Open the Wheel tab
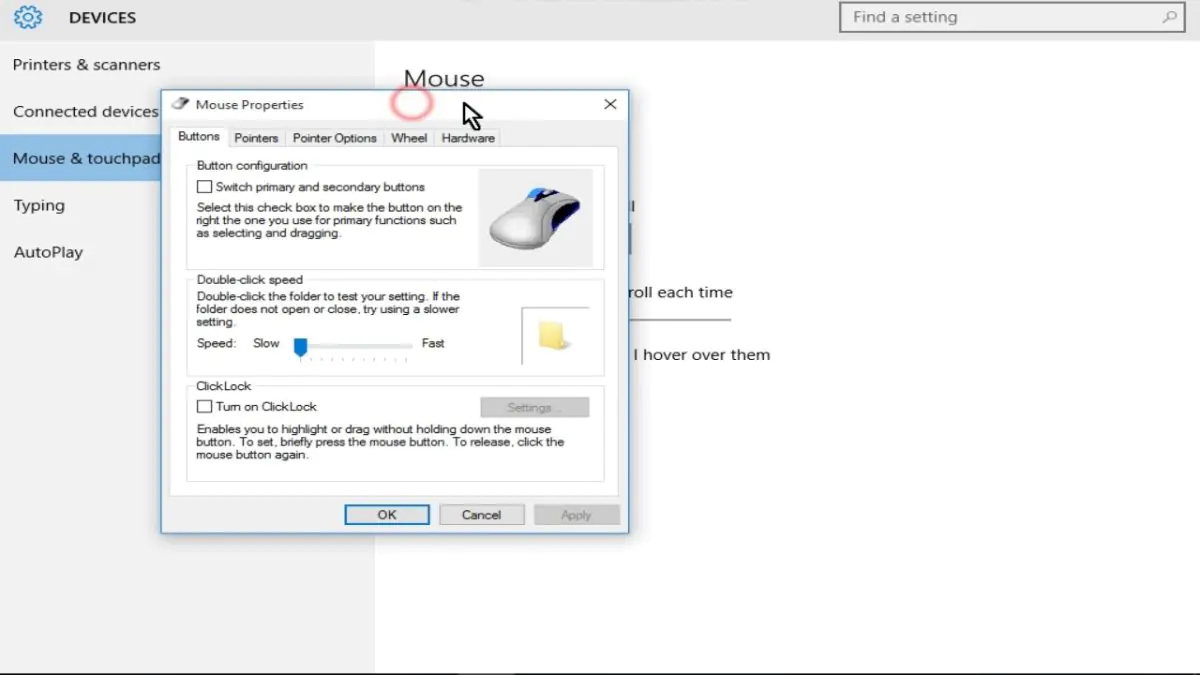The height and width of the screenshot is (675, 1200). click(409, 137)
